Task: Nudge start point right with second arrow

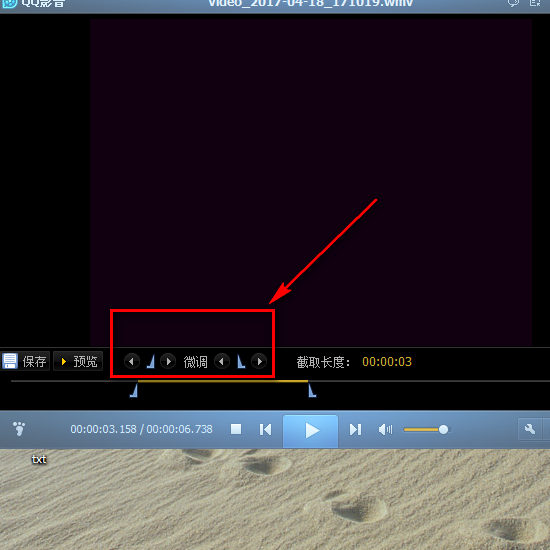Action: (x=168, y=361)
